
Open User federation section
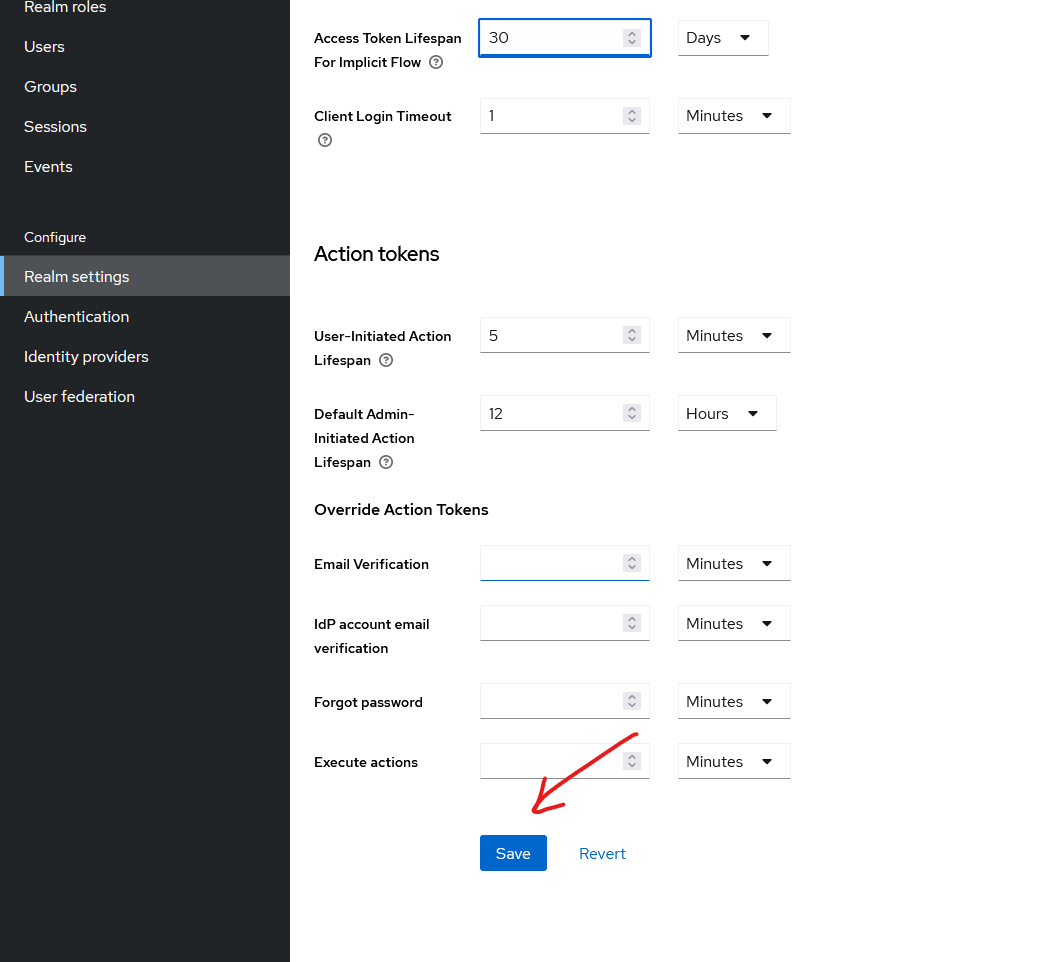coord(79,397)
